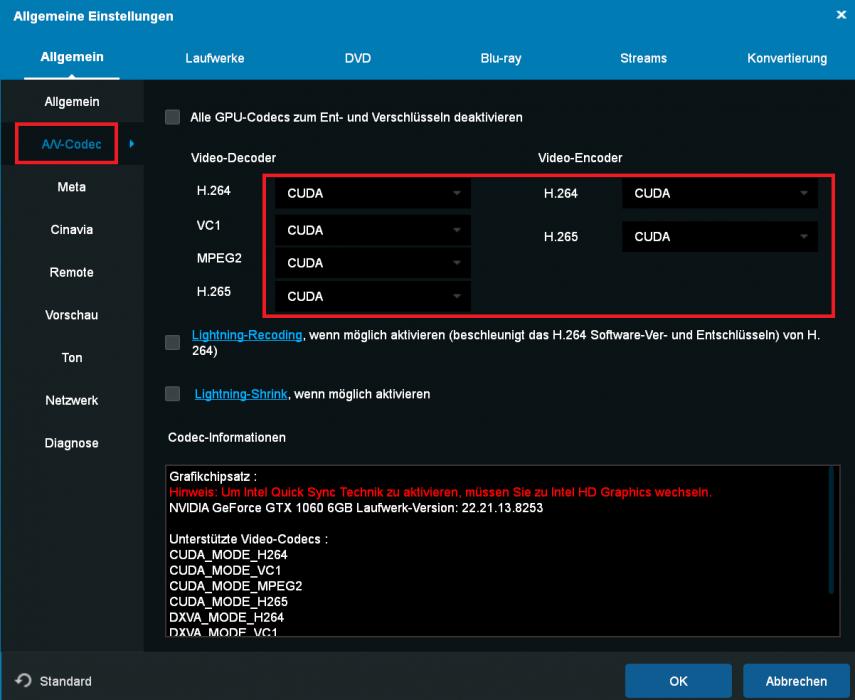855x700 pixels.
Task: Expand the MPEG2 decoder dropdown
Action: point(372,264)
